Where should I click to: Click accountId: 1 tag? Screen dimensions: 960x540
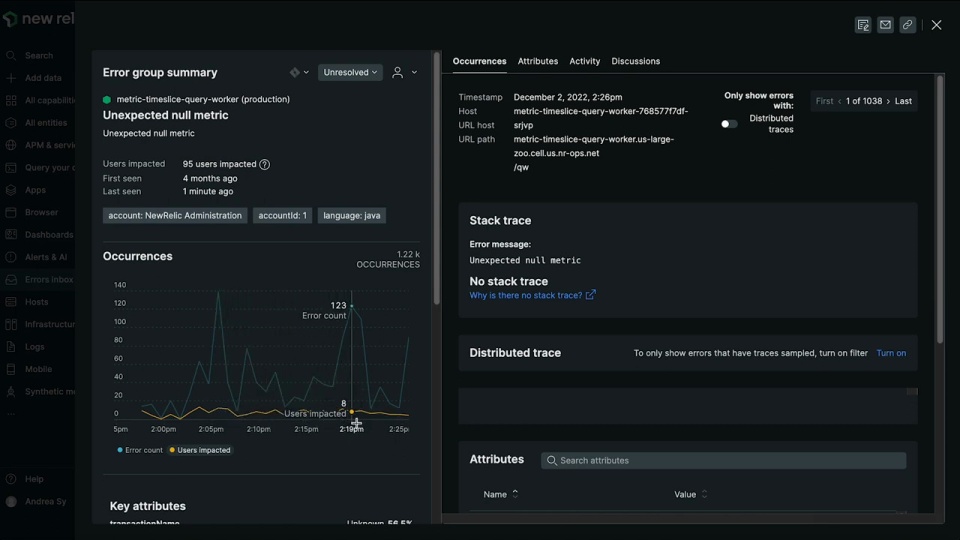click(x=282, y=216)
